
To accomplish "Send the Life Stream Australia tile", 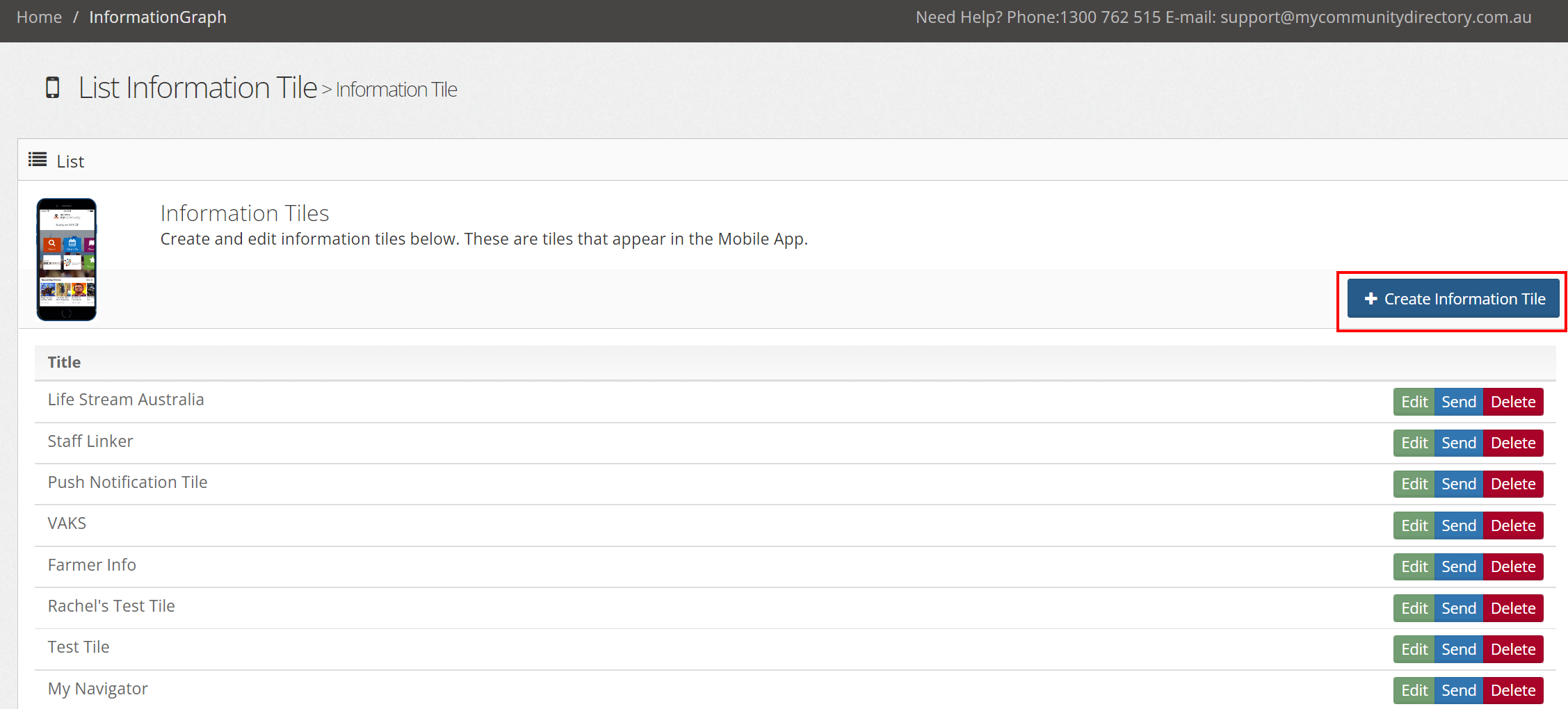I will [x=1458, y=402].
